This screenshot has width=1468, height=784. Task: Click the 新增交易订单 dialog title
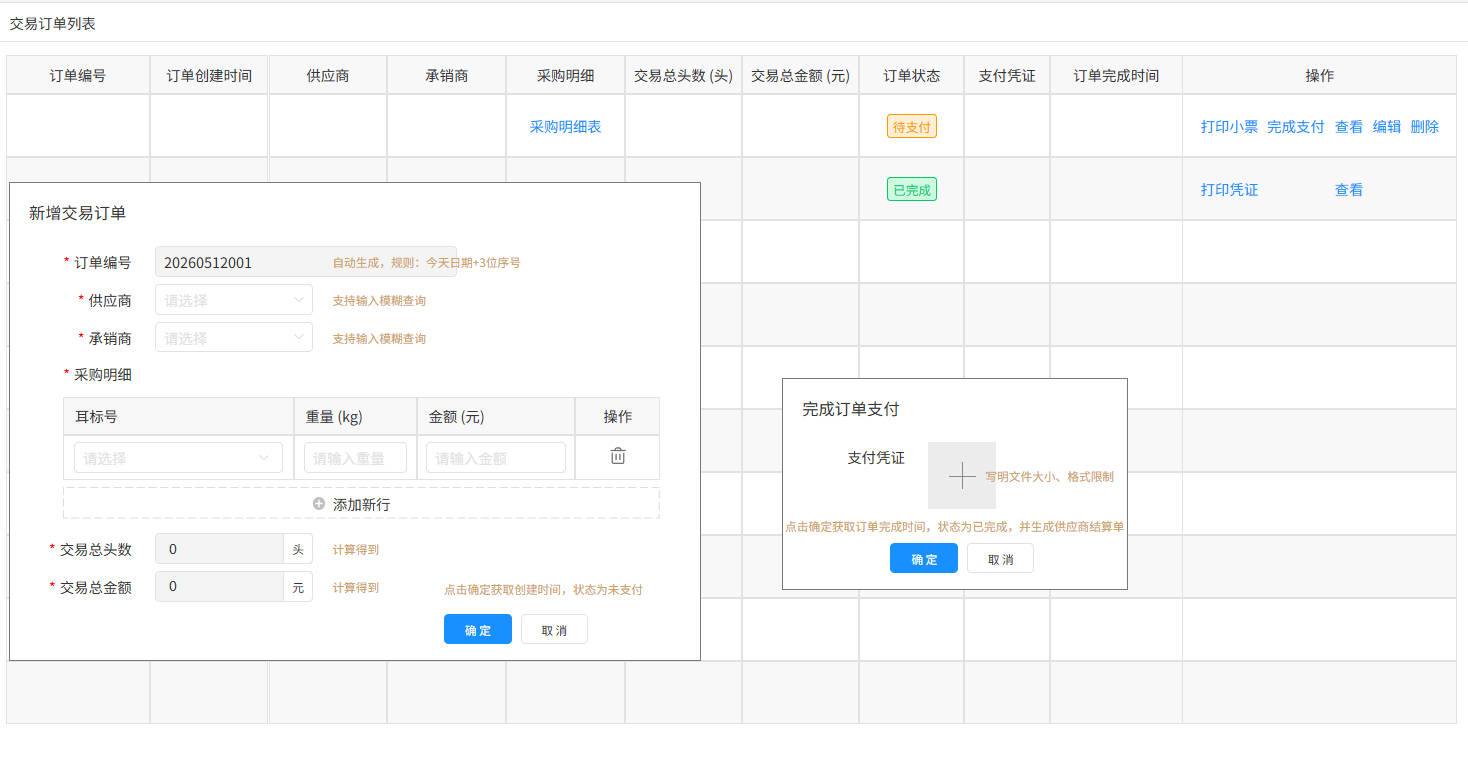coord(77,213)
